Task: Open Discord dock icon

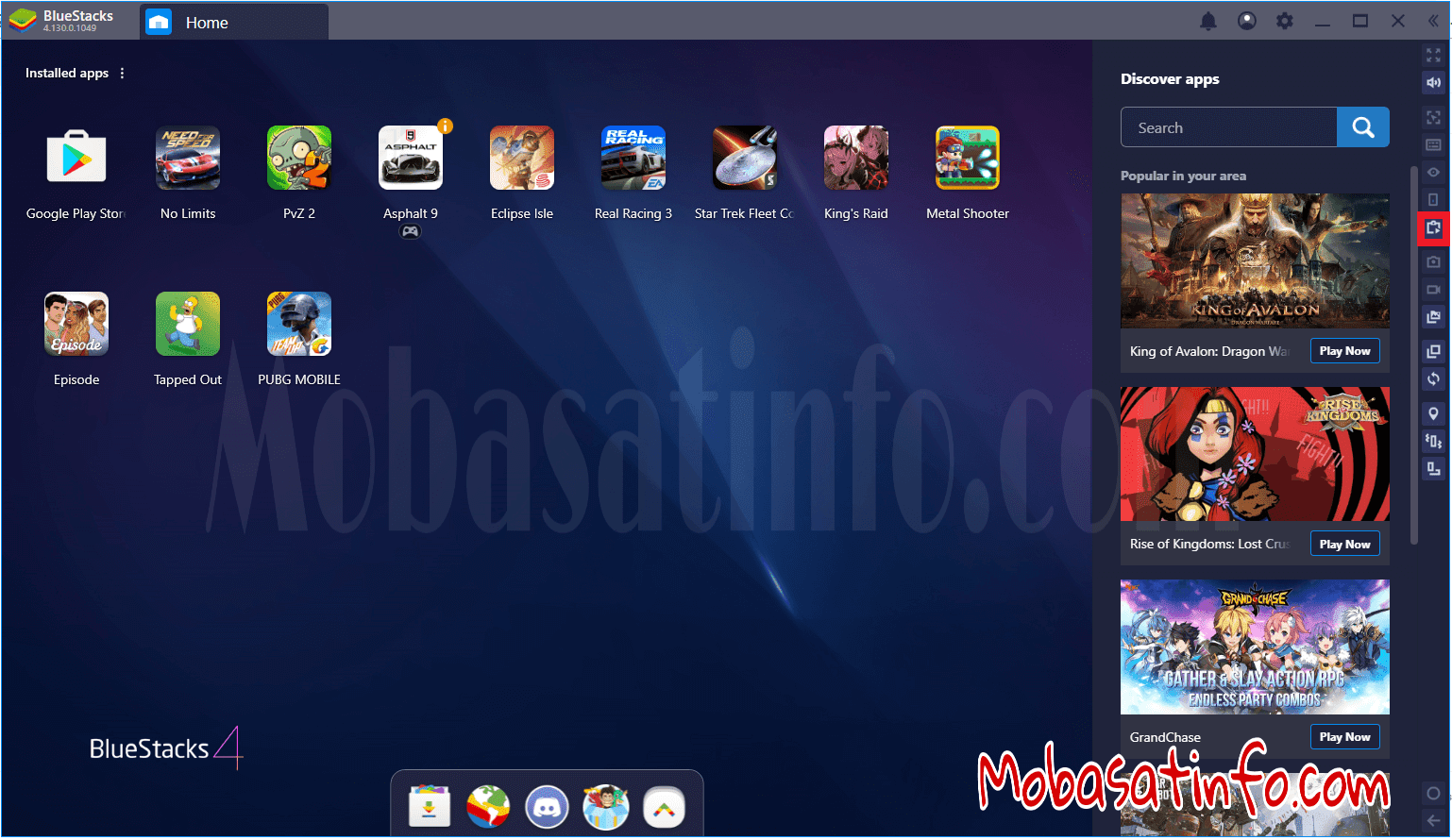Action: [547, 808]
